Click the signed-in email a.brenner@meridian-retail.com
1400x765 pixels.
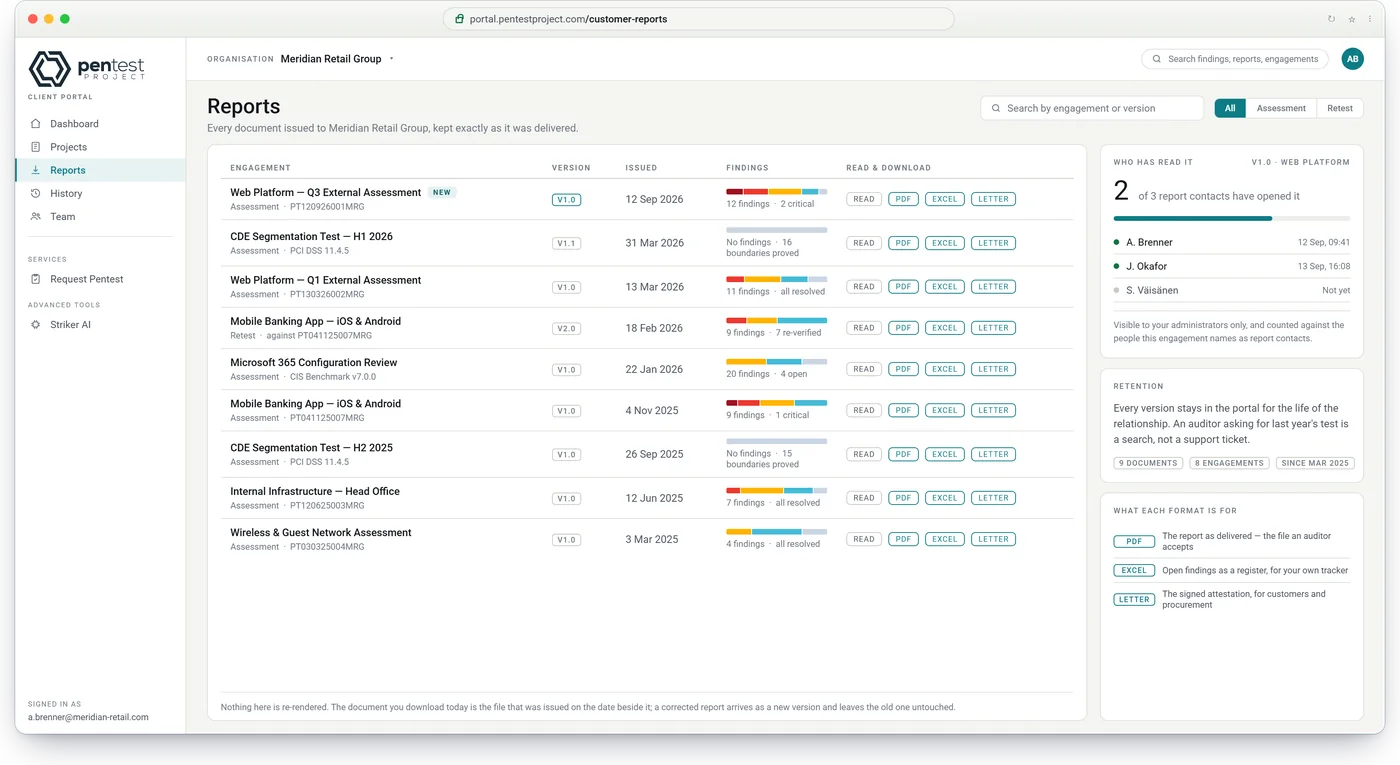88,717
